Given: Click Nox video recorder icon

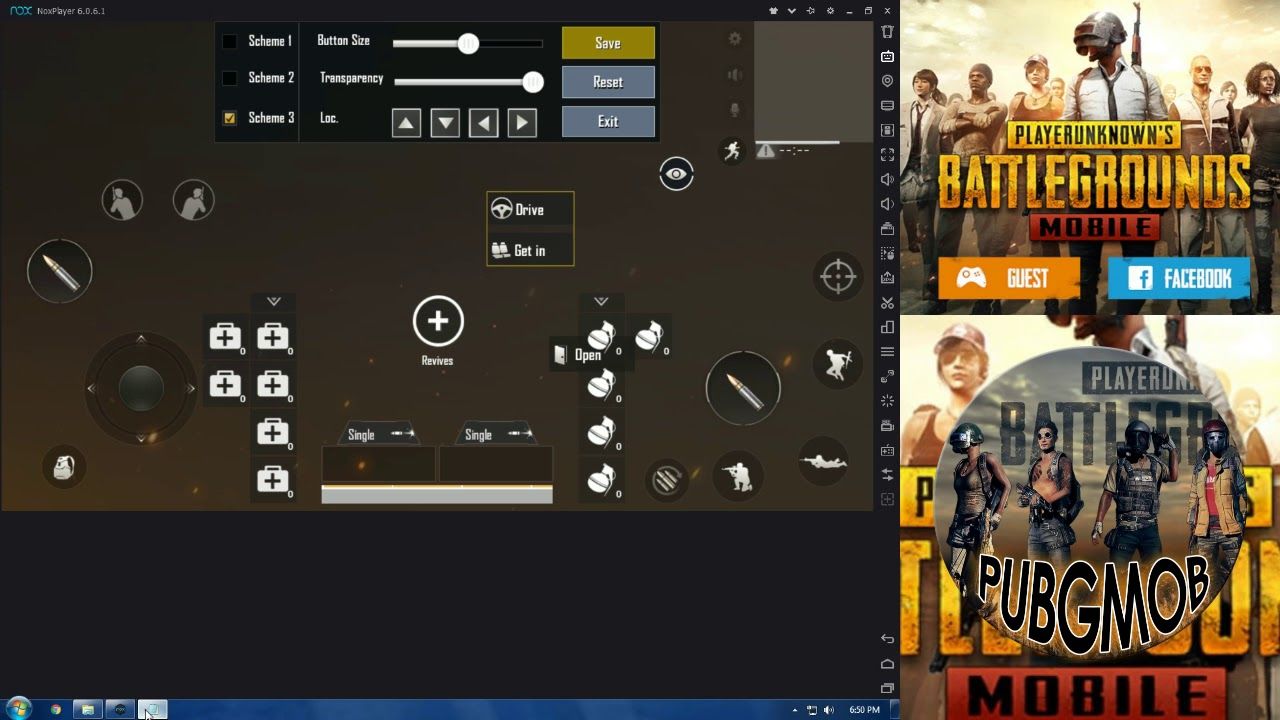Looking at the screenshot, I should (x=887, y=426).
